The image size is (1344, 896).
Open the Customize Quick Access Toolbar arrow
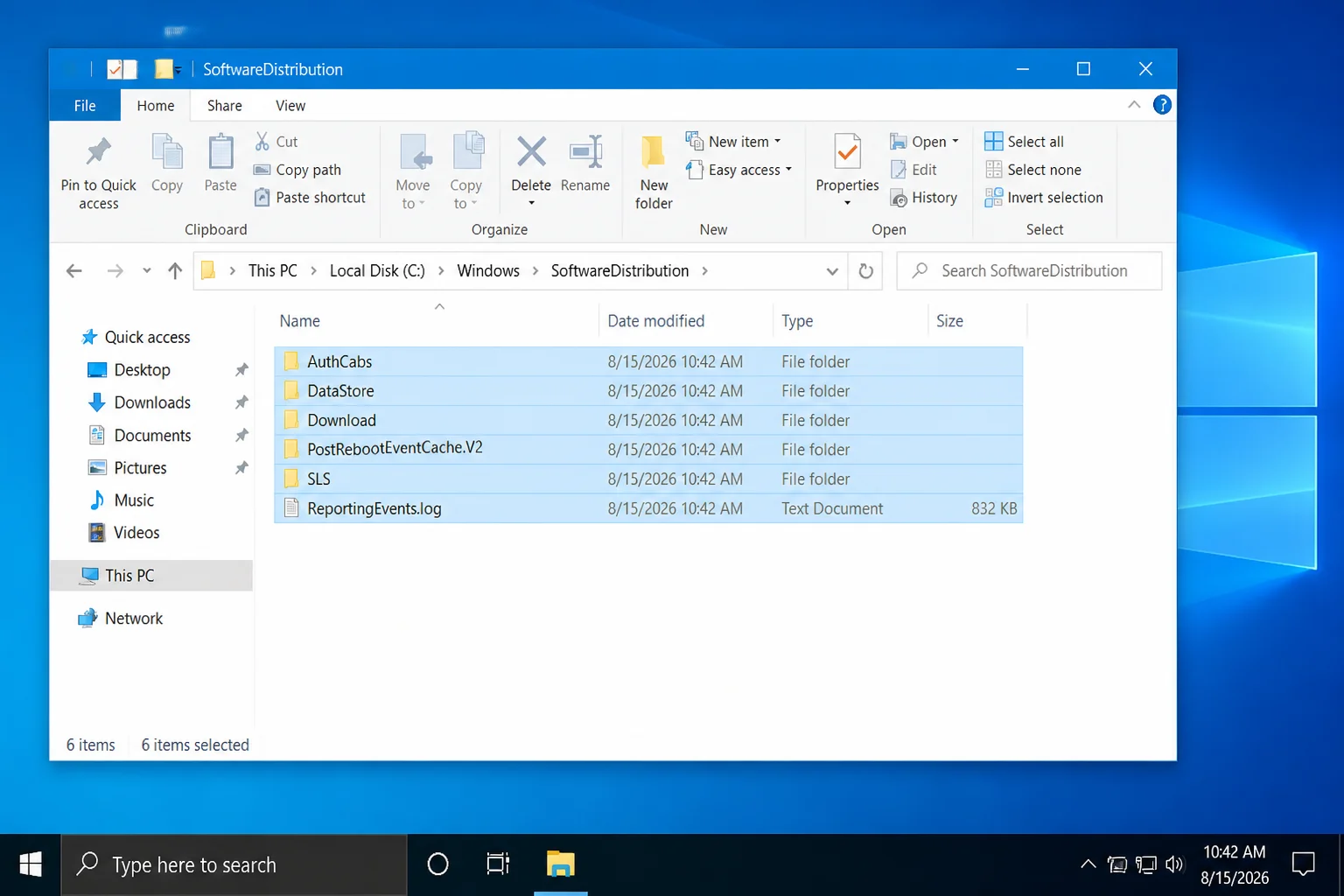(178, 70)
